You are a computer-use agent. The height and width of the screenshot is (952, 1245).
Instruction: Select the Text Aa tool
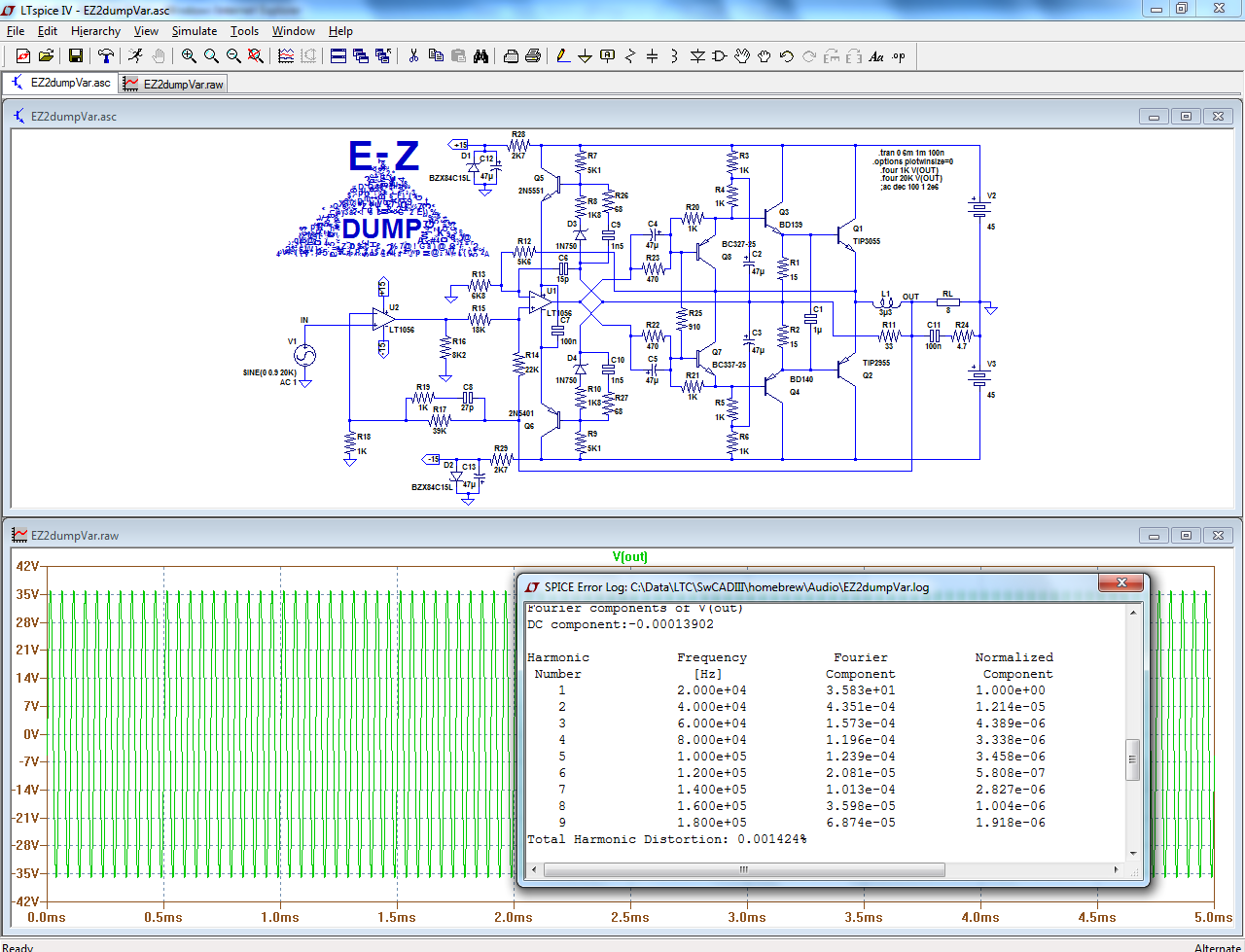tap(876, 56)
